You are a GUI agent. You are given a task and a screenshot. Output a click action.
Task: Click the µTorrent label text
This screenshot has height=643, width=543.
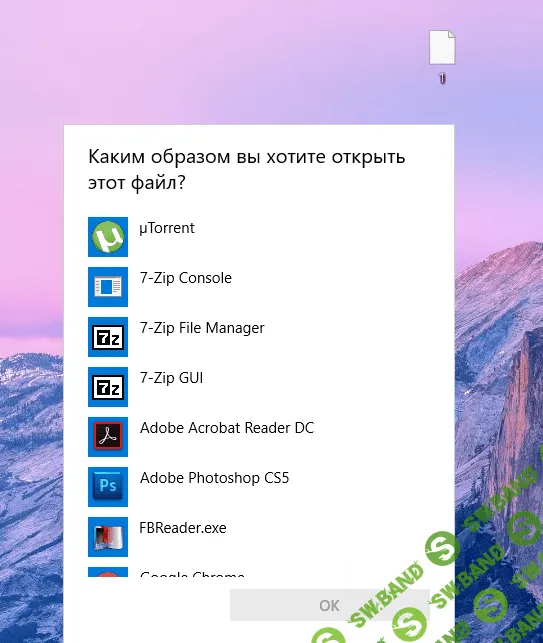[x=167, y=228]
